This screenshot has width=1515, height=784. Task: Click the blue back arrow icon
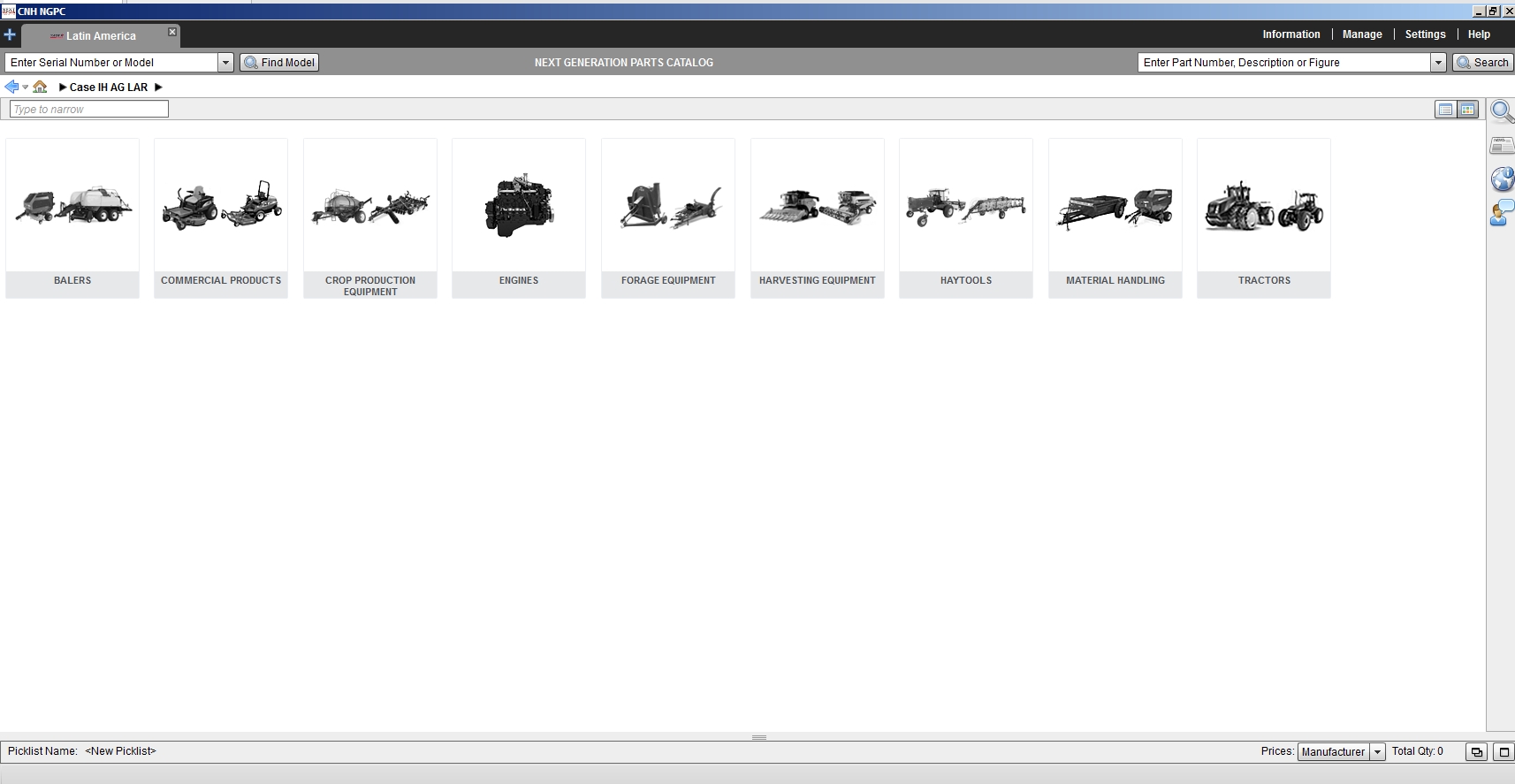pos(11,87)
